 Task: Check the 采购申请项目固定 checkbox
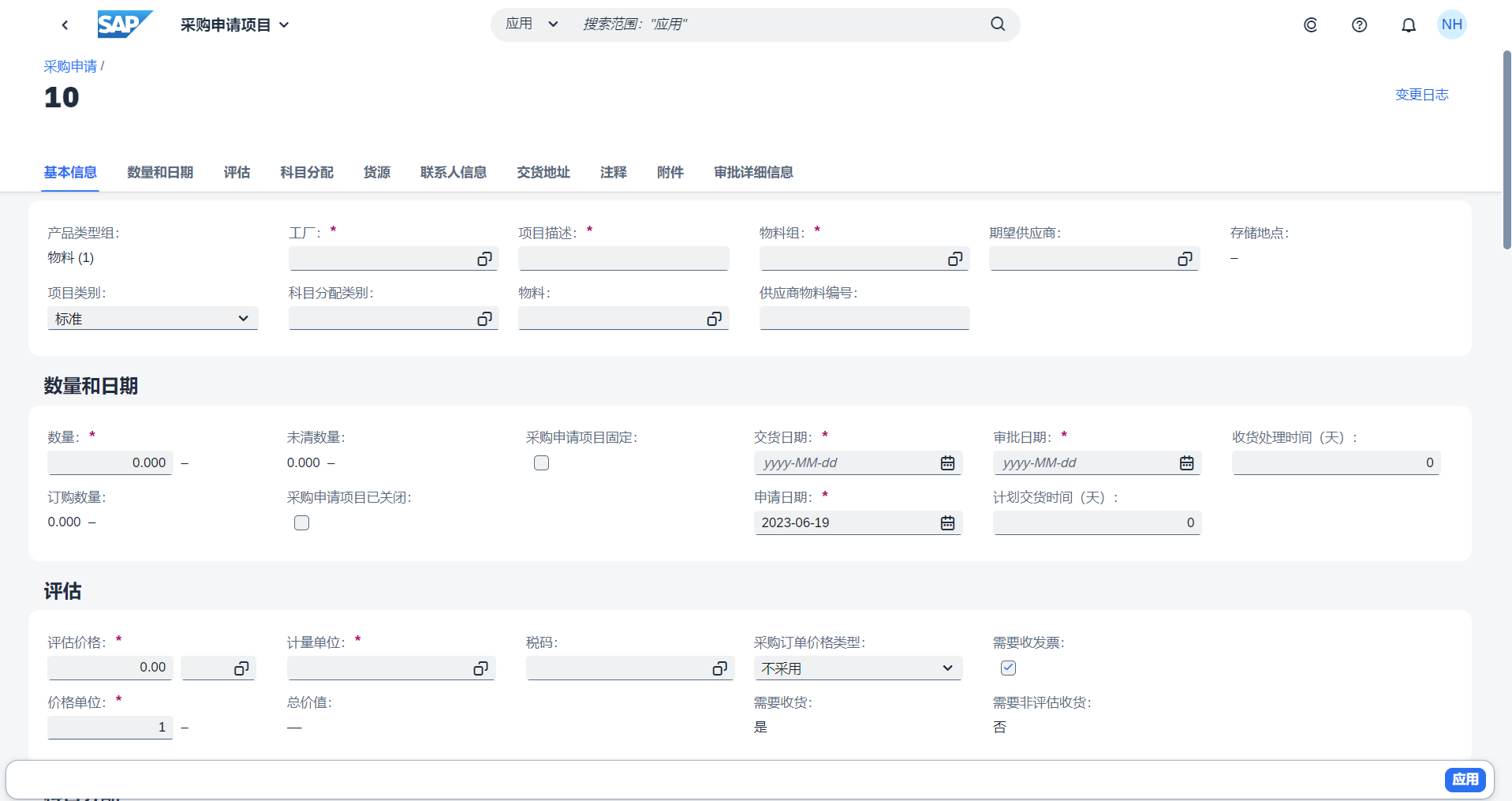point(541,463)
